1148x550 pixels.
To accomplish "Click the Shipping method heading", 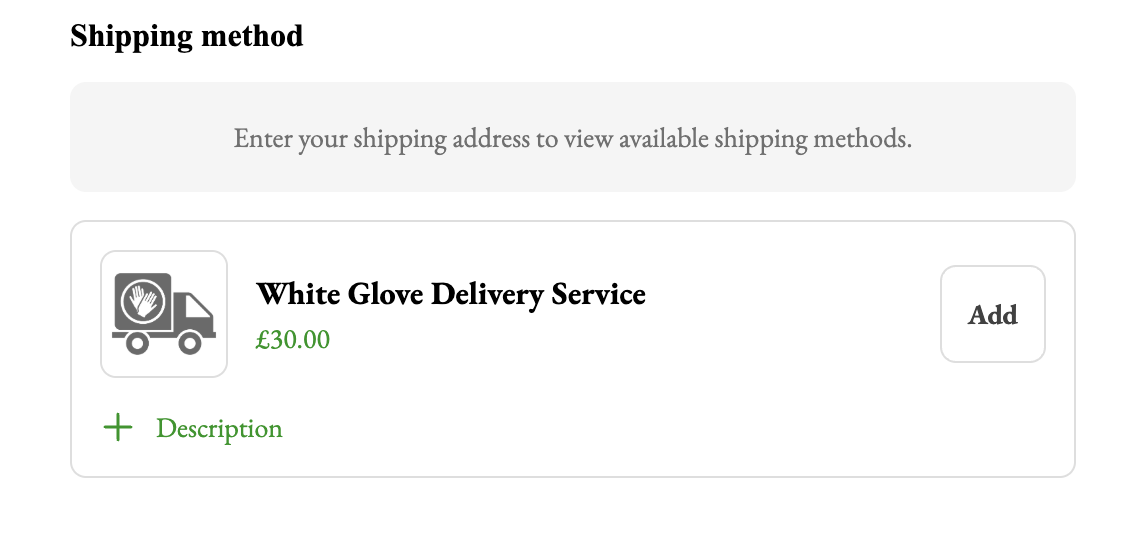I will 187,36.
